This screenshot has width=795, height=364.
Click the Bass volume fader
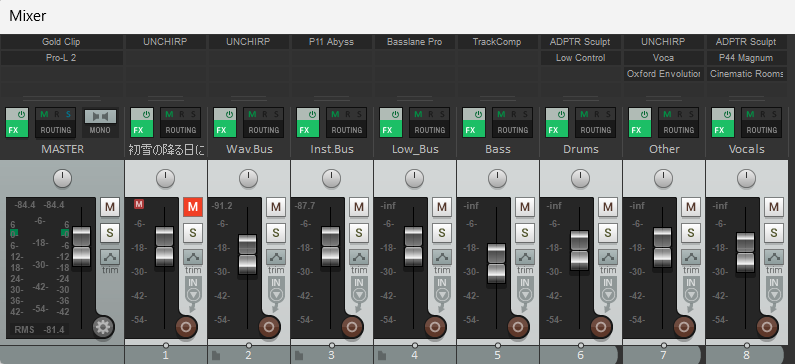[x=496, y=263]
